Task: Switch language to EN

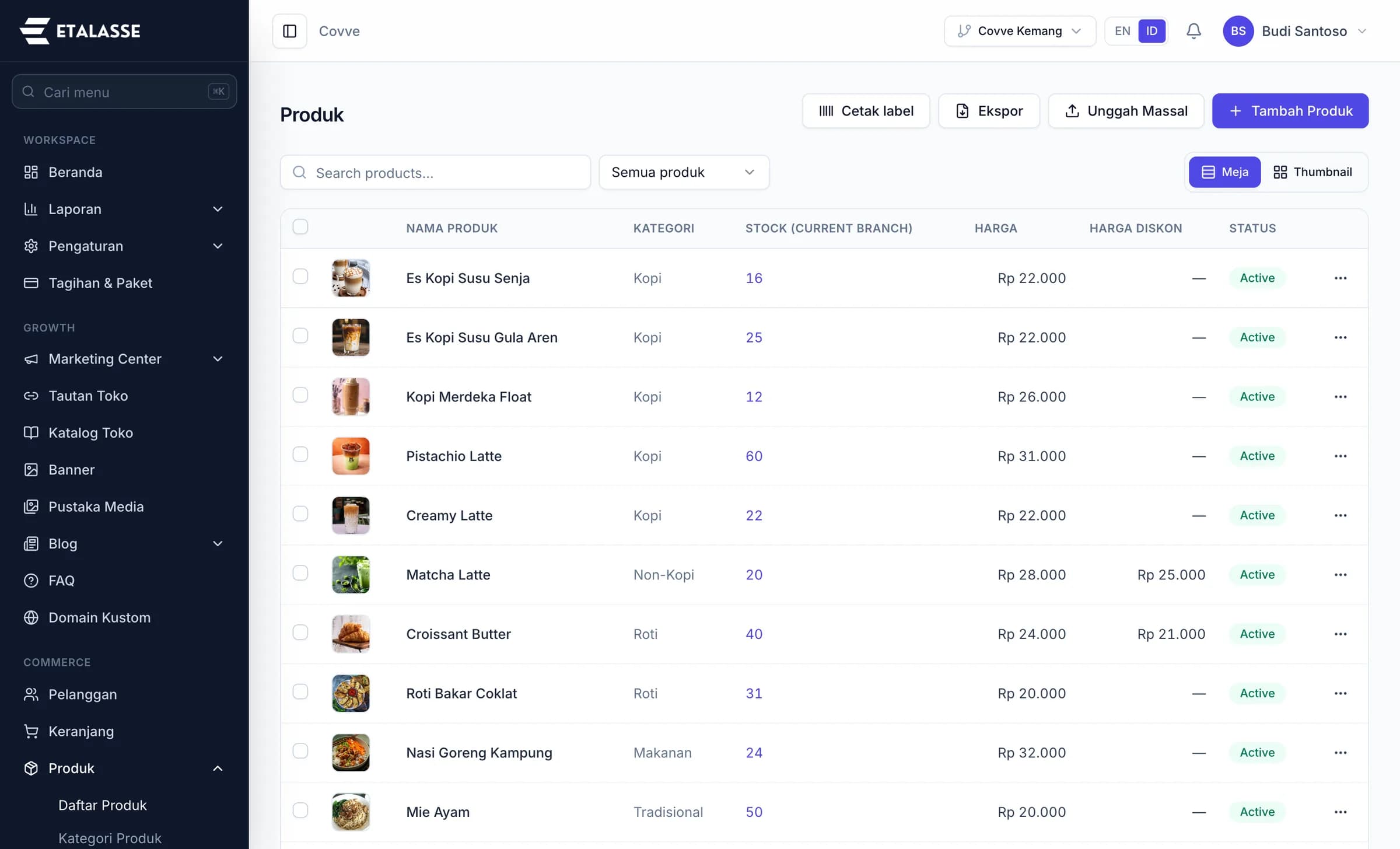Action: (x=1122, y=31)
